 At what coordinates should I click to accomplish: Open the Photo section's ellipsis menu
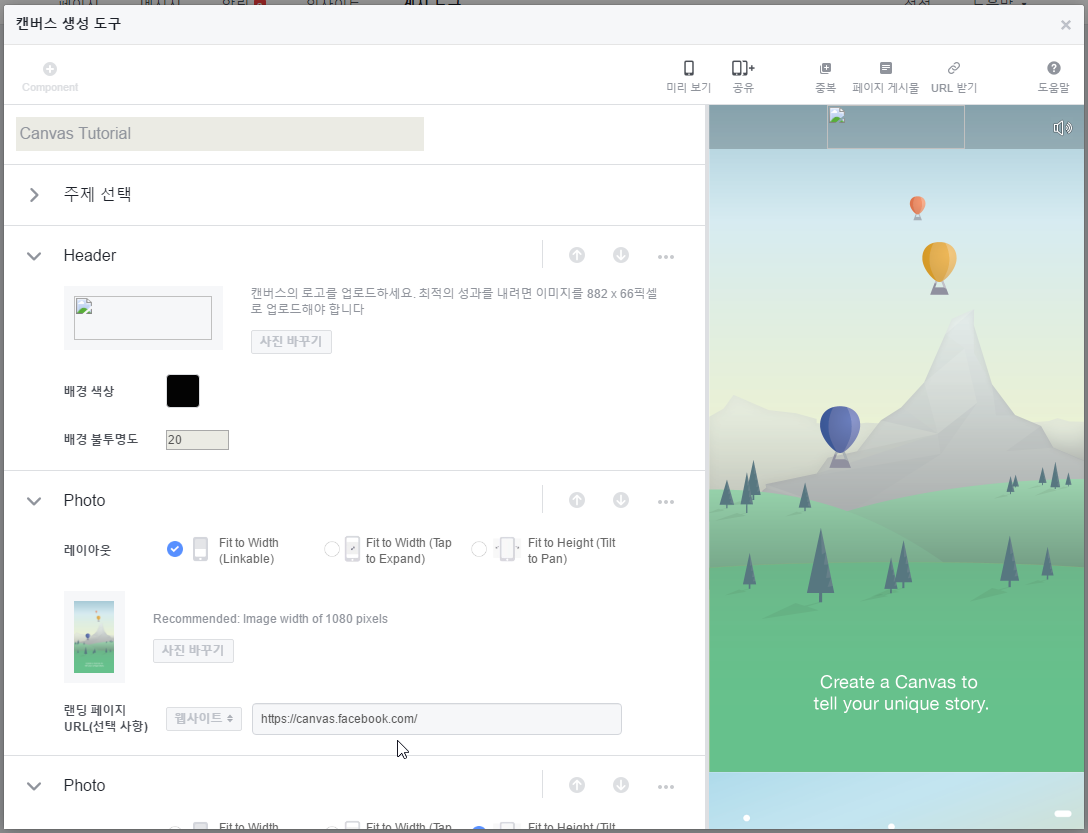(666, 501)
